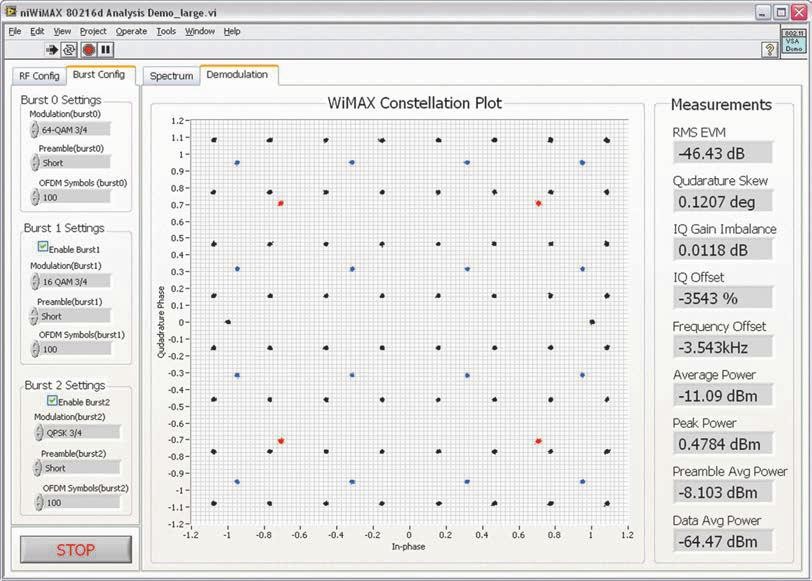Open the Edit menu
The image size is (812, 581).
(37, 31)
